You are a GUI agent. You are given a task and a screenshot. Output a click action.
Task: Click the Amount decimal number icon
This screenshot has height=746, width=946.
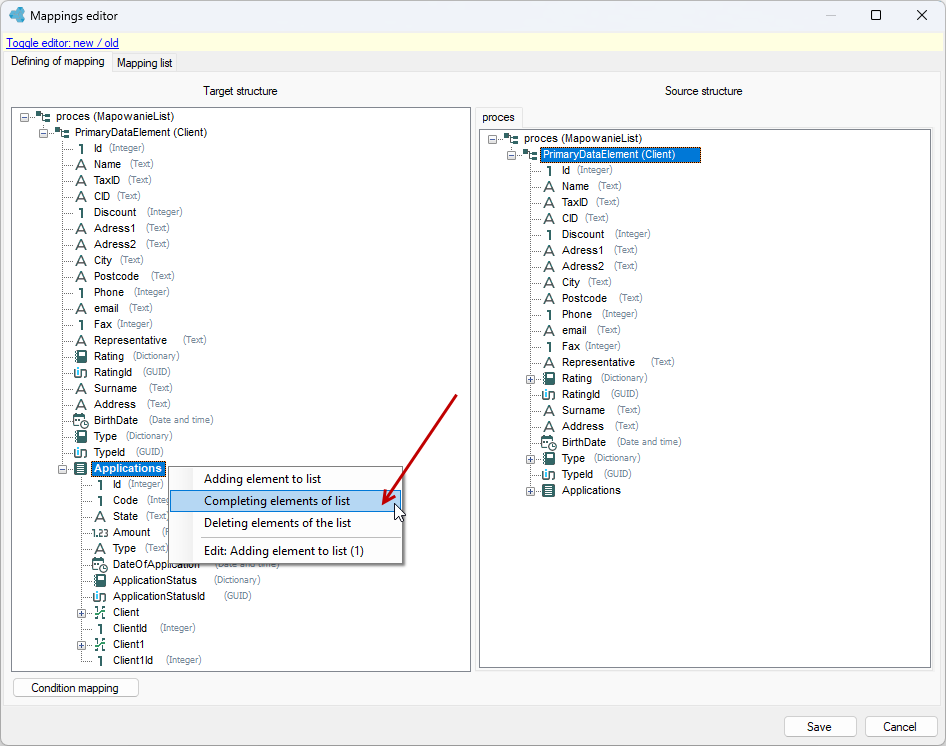[x=100, y=532]
